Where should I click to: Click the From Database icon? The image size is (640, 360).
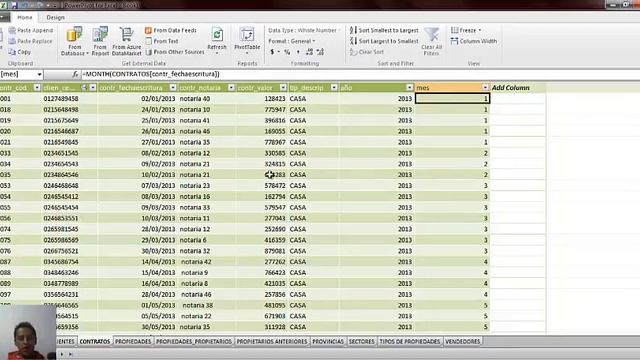point(75,41)
